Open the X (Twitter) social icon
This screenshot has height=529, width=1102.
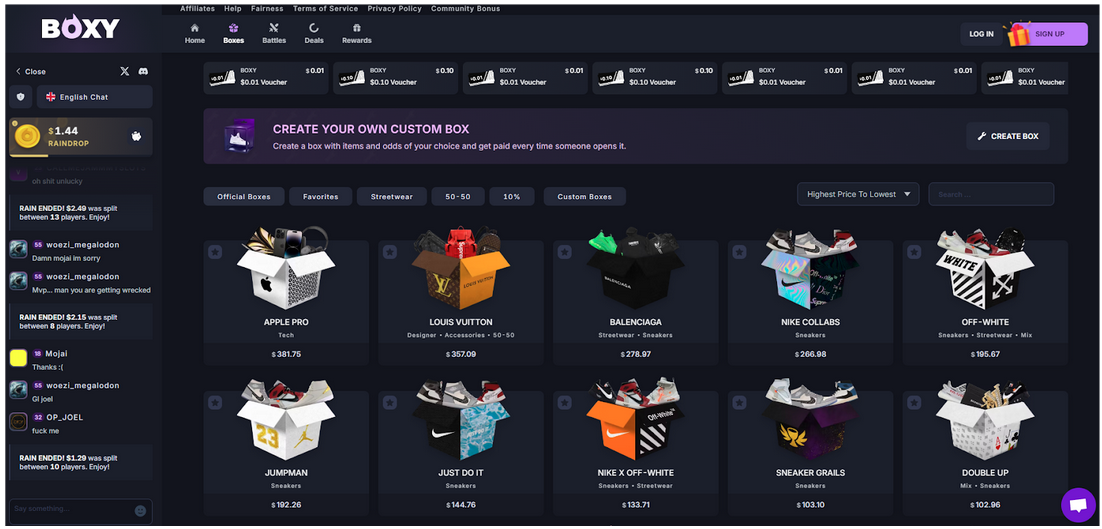pos(125,72)
